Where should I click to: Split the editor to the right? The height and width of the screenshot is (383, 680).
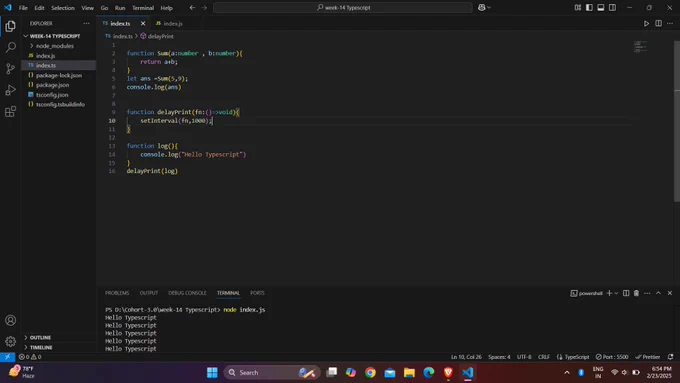(x=658, y=23)
